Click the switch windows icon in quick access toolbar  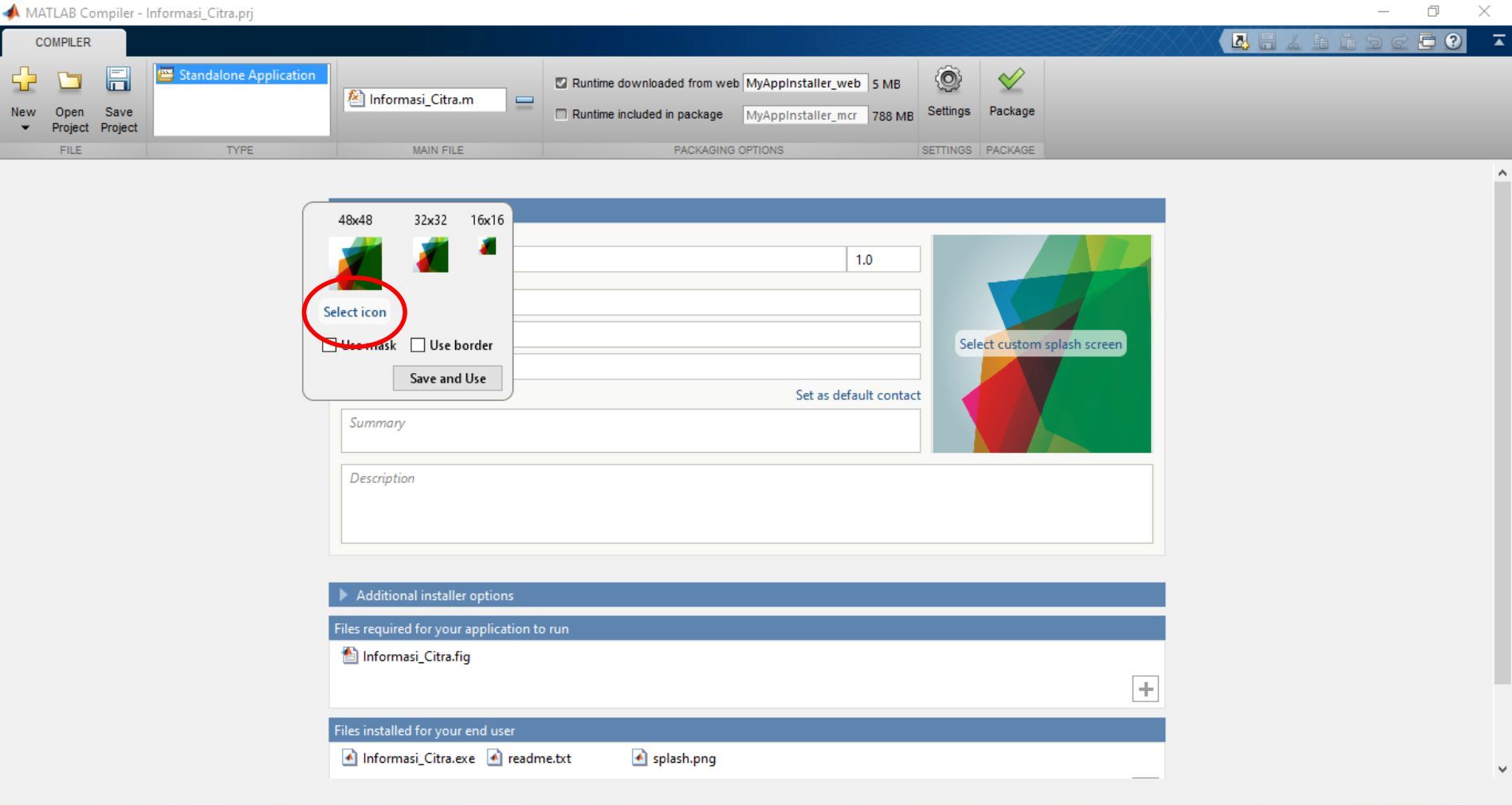[1427, 41]
